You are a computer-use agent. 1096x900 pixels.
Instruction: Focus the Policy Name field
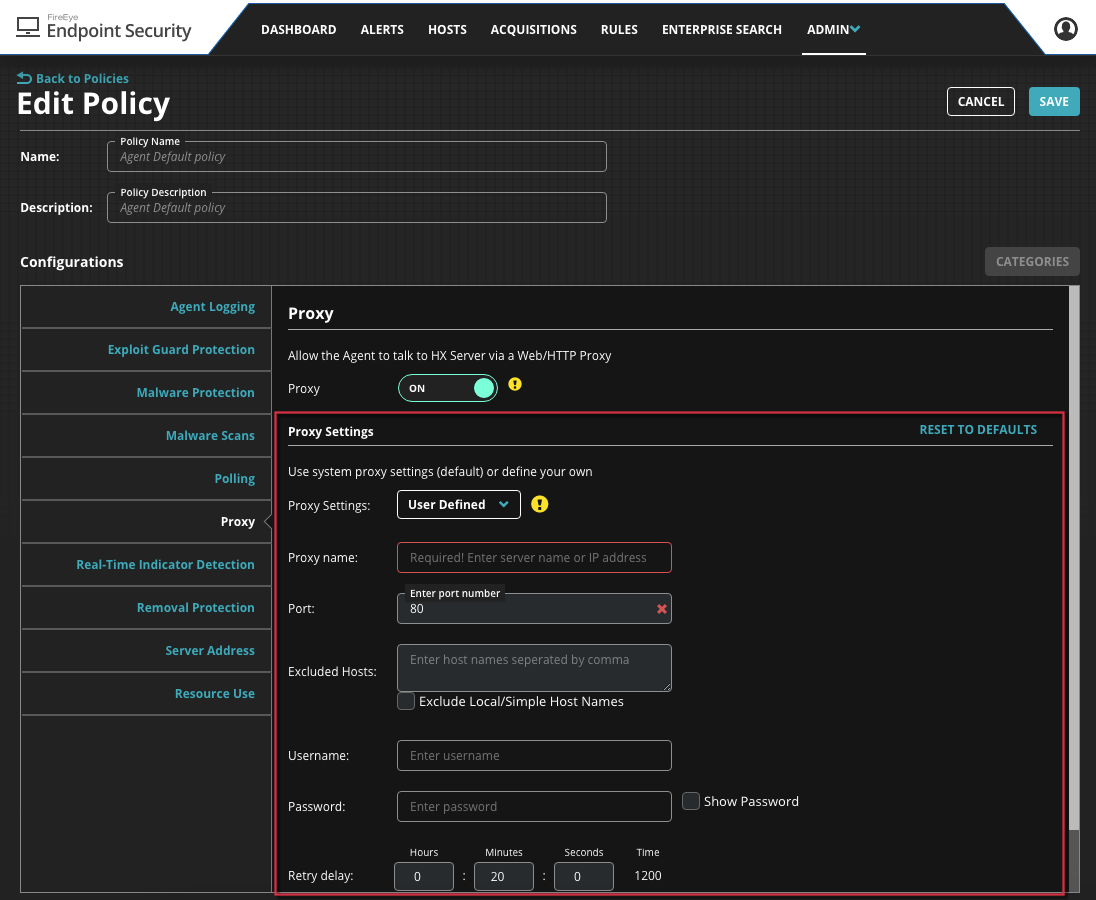tap(356, 157)
